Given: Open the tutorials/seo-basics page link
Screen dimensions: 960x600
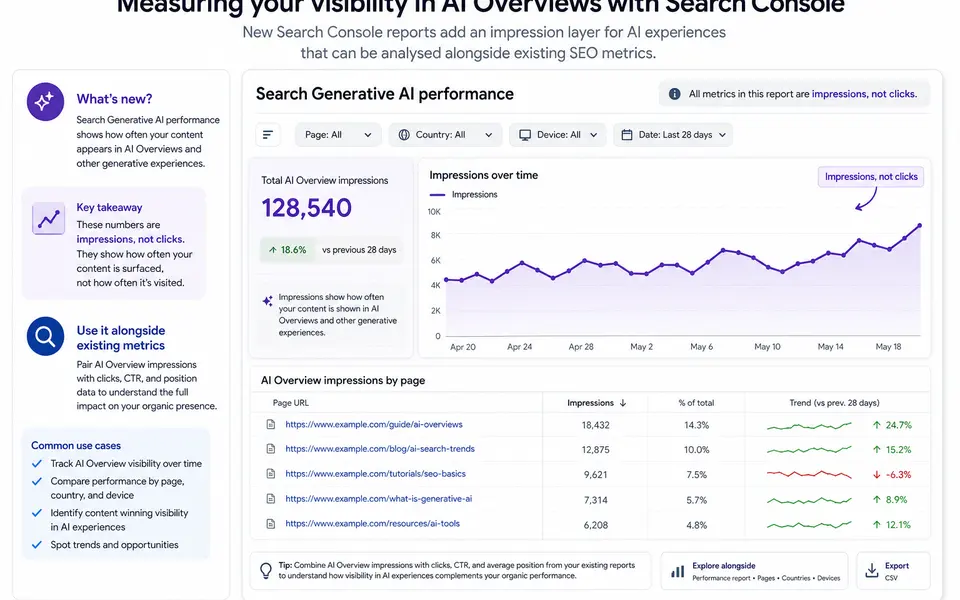Looking at the screenshot, I should pyautogui.click(x=375, y=474).
